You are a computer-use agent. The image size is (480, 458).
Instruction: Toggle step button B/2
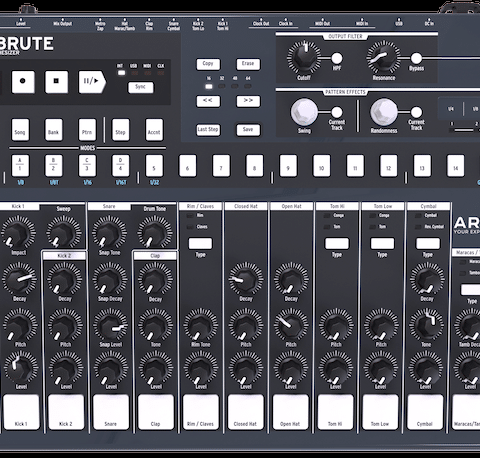pos(54,166)
